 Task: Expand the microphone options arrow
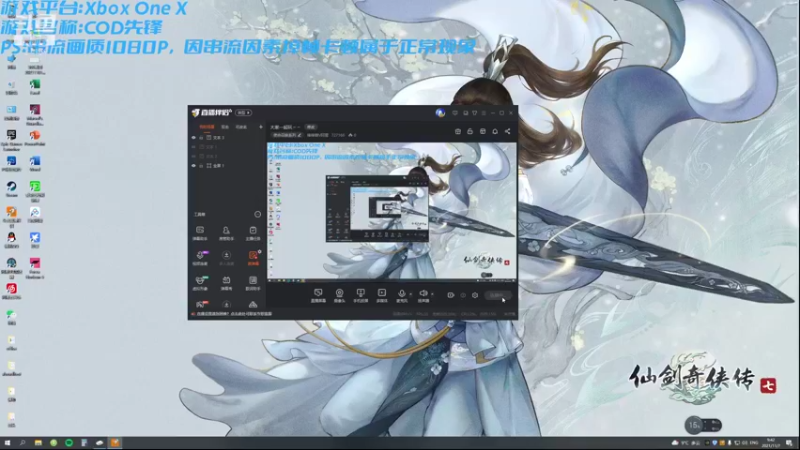pos(411,294)
